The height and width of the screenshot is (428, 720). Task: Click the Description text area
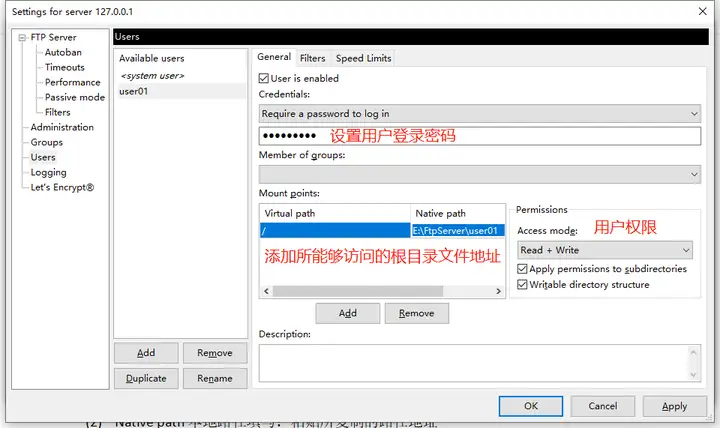tap(473, 363)
